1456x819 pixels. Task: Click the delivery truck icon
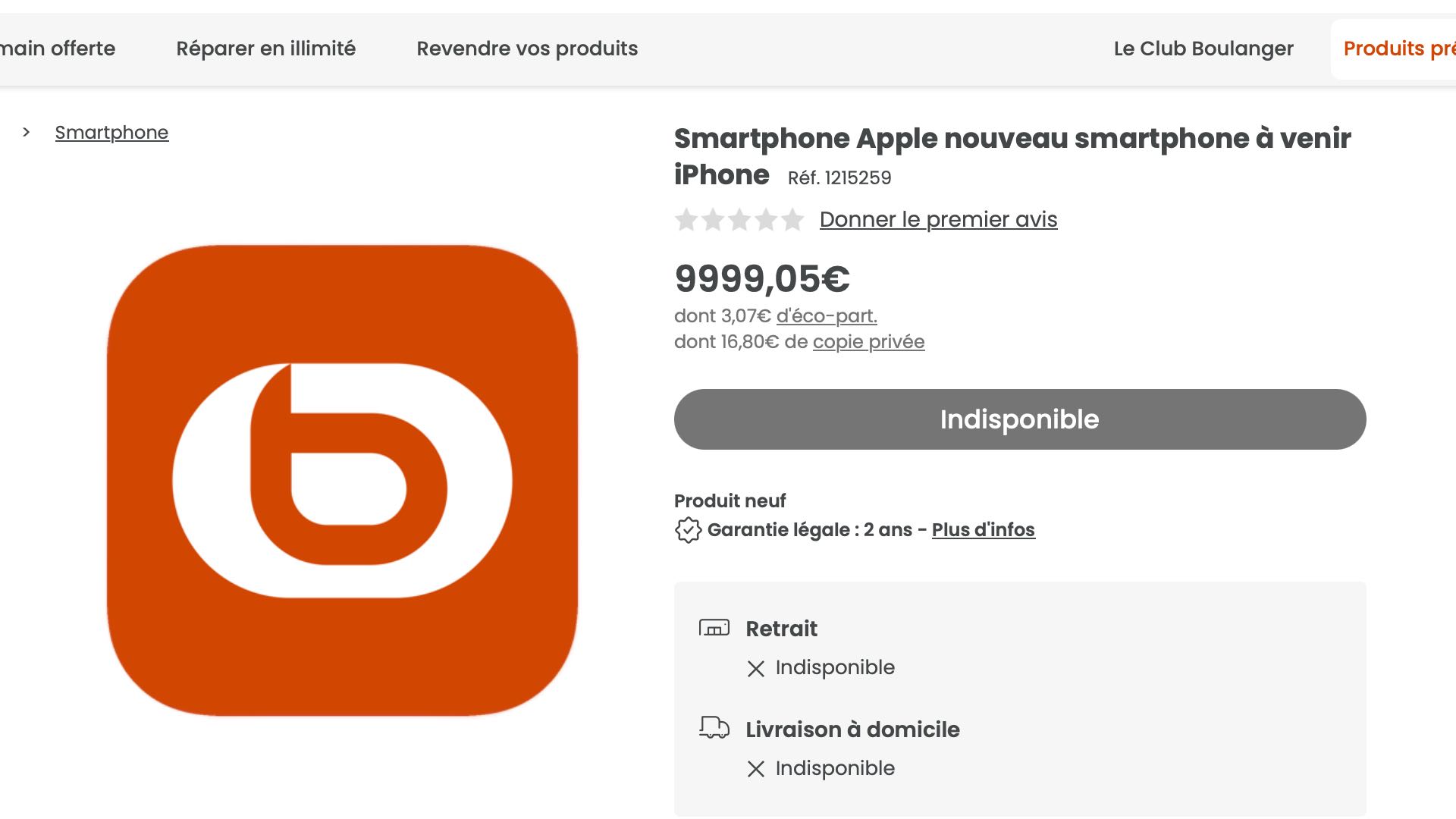[714, 728]
